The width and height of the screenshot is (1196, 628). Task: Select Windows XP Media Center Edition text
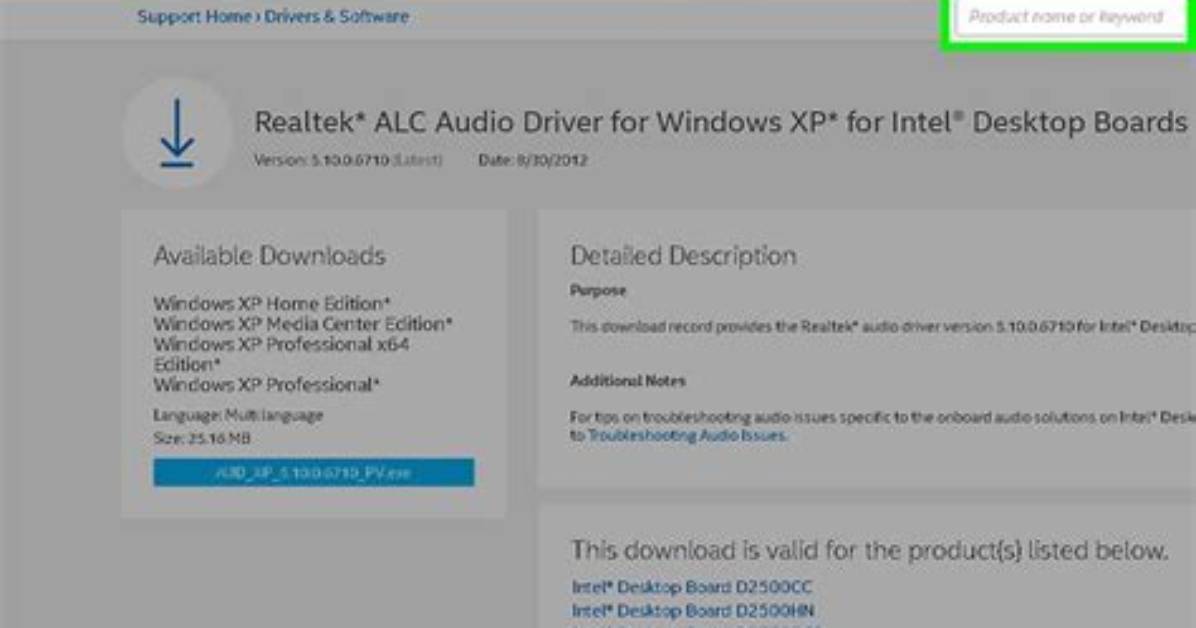pyautogui.click(x=303, y=324)
